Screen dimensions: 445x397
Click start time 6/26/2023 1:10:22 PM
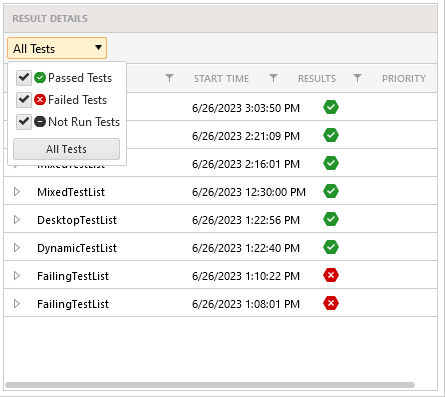coord(246,276)
